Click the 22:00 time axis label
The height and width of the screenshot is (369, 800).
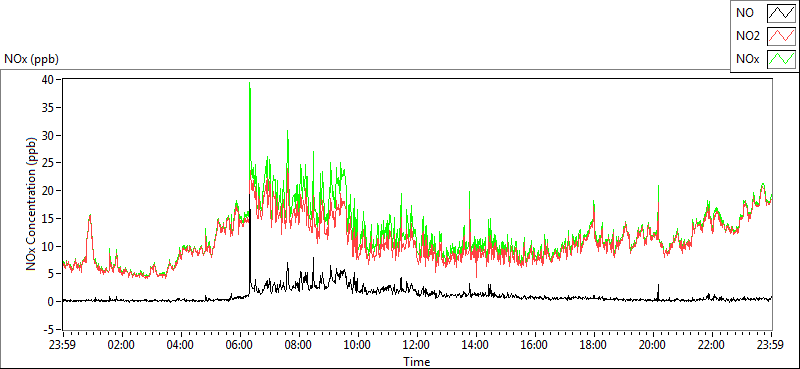(712, 344)
